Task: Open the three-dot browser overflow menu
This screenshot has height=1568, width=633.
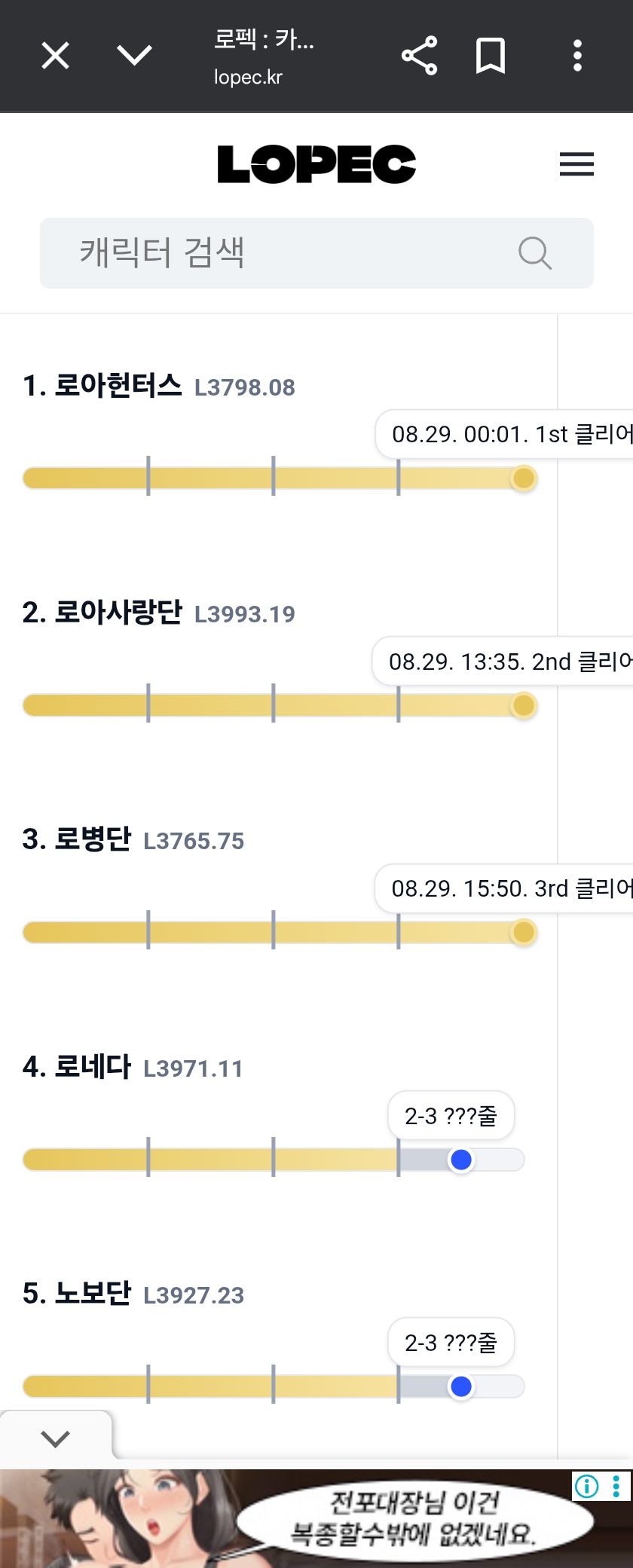Action: (577, 56)
